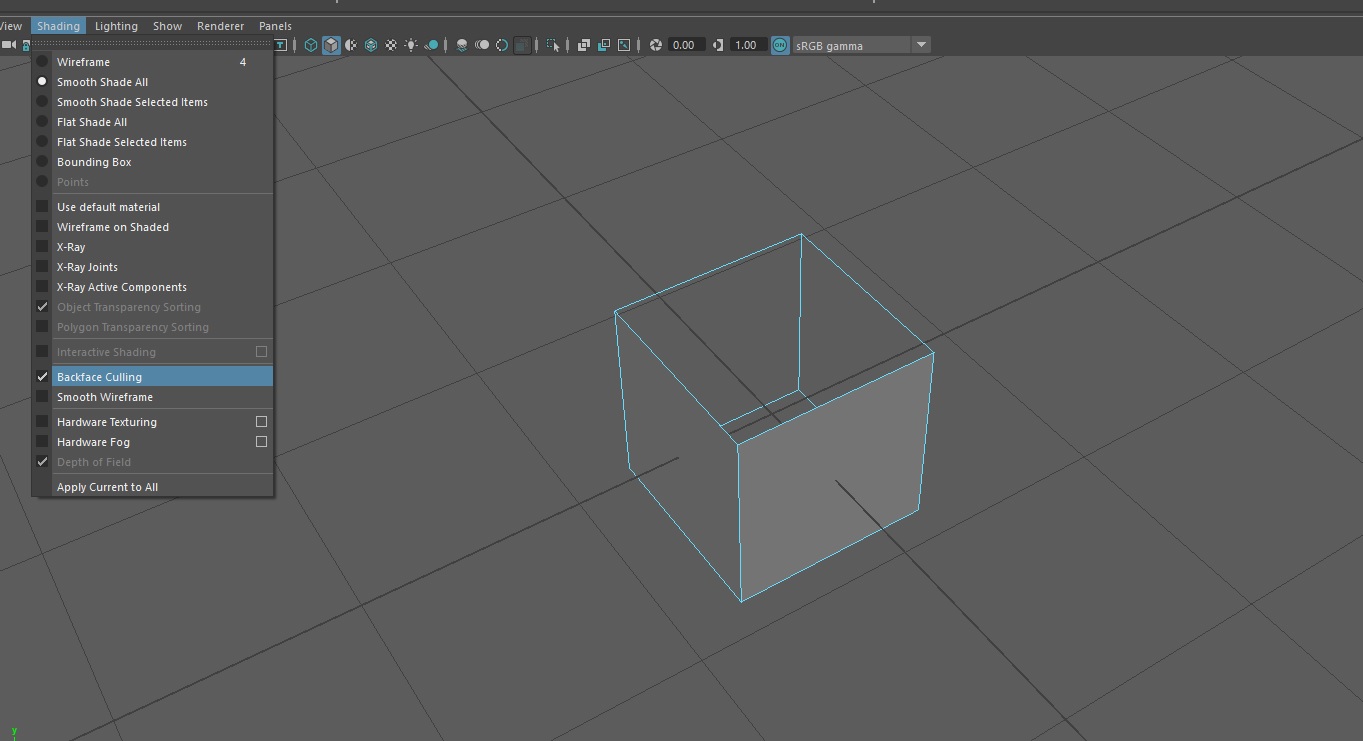
Task: Open the sRGB gamma dropdown
Action: tap(862, 45)
